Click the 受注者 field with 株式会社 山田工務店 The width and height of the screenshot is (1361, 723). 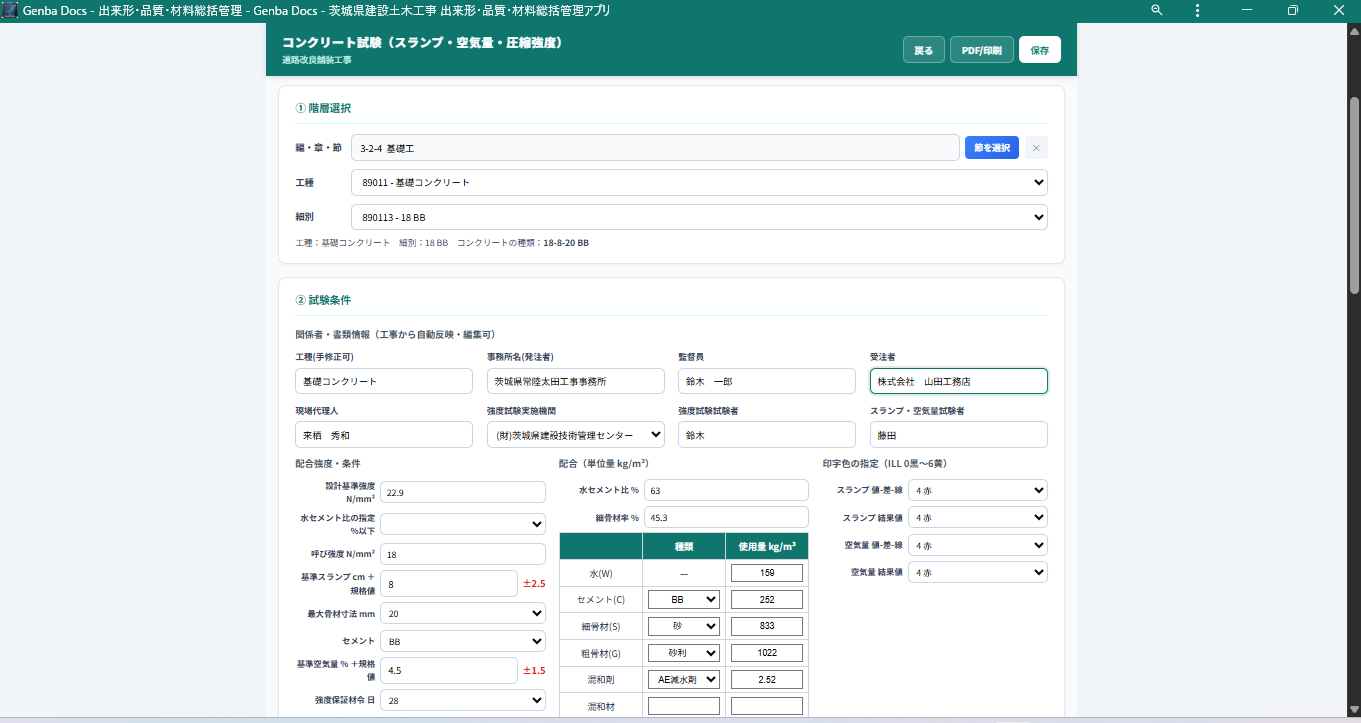pos(959,381)
